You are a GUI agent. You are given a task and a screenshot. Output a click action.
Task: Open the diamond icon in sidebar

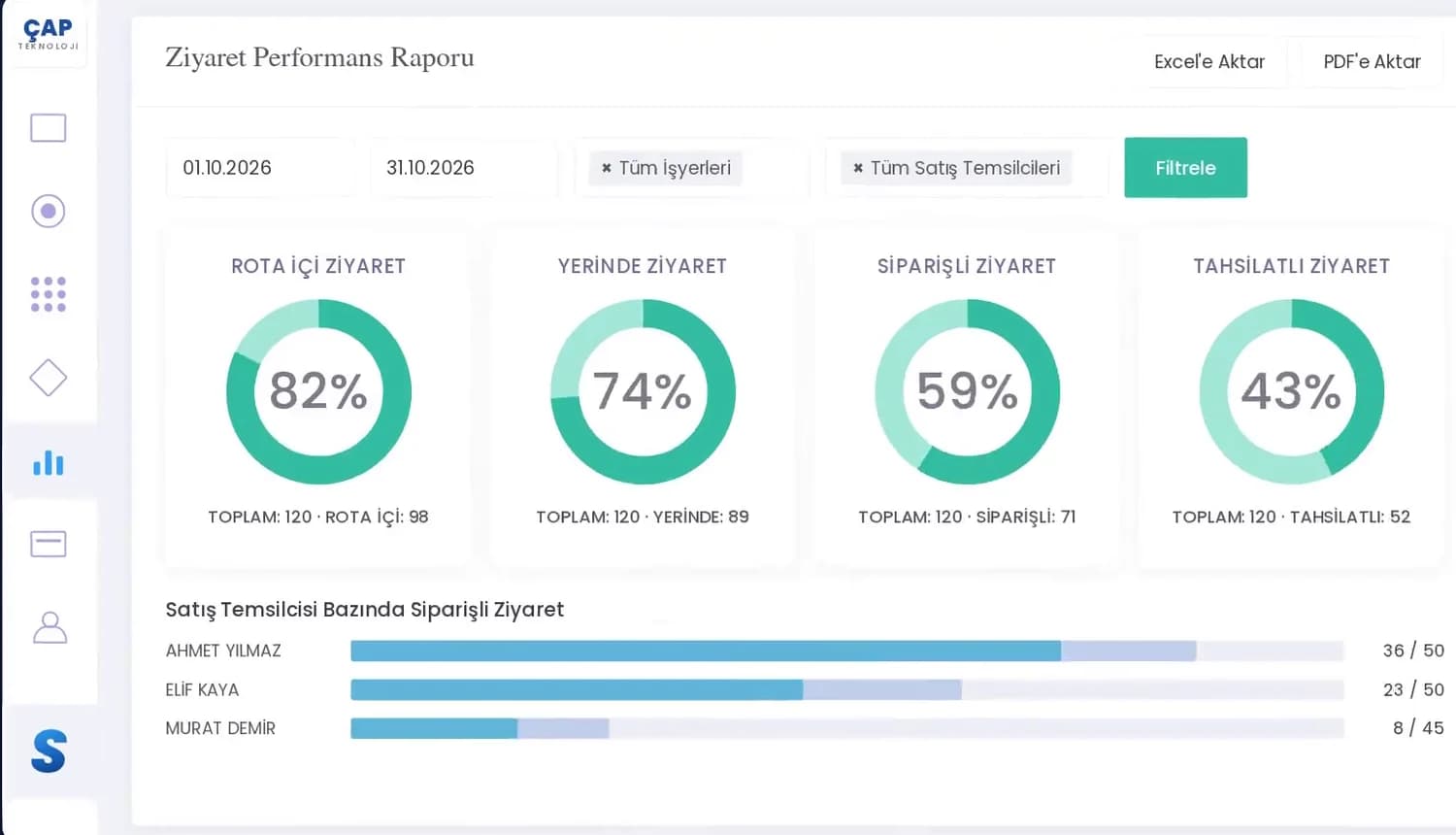click(49, 378)
